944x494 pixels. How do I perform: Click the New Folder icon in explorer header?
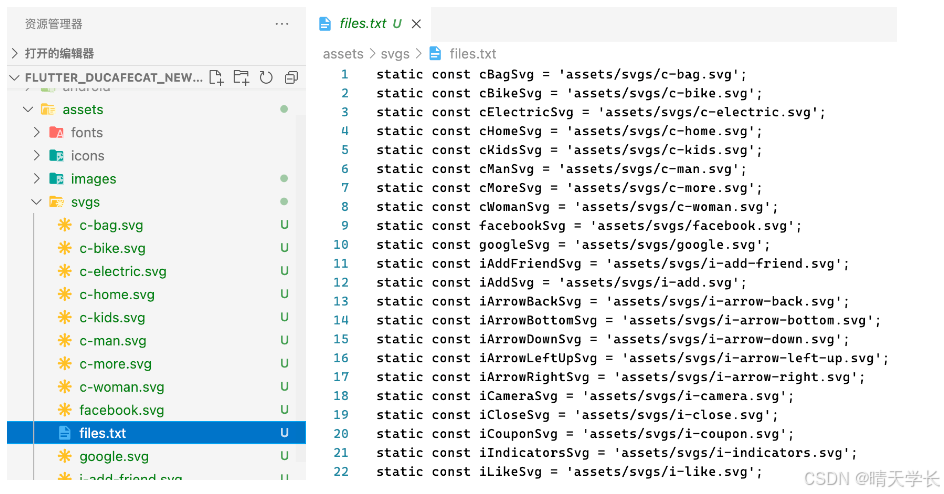point(241,77)
